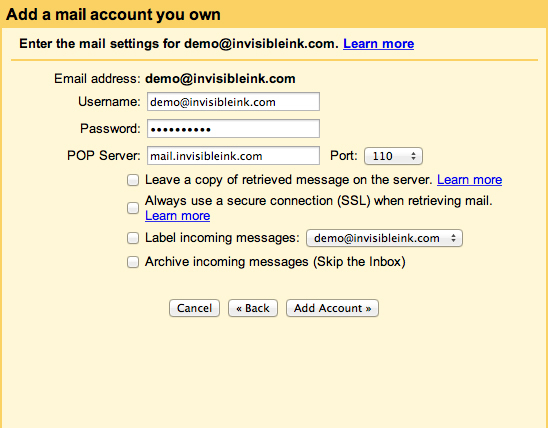Select the POP Server text box
Image resolution: width=548 pixels, height=428 pixels.
point(233,155)
